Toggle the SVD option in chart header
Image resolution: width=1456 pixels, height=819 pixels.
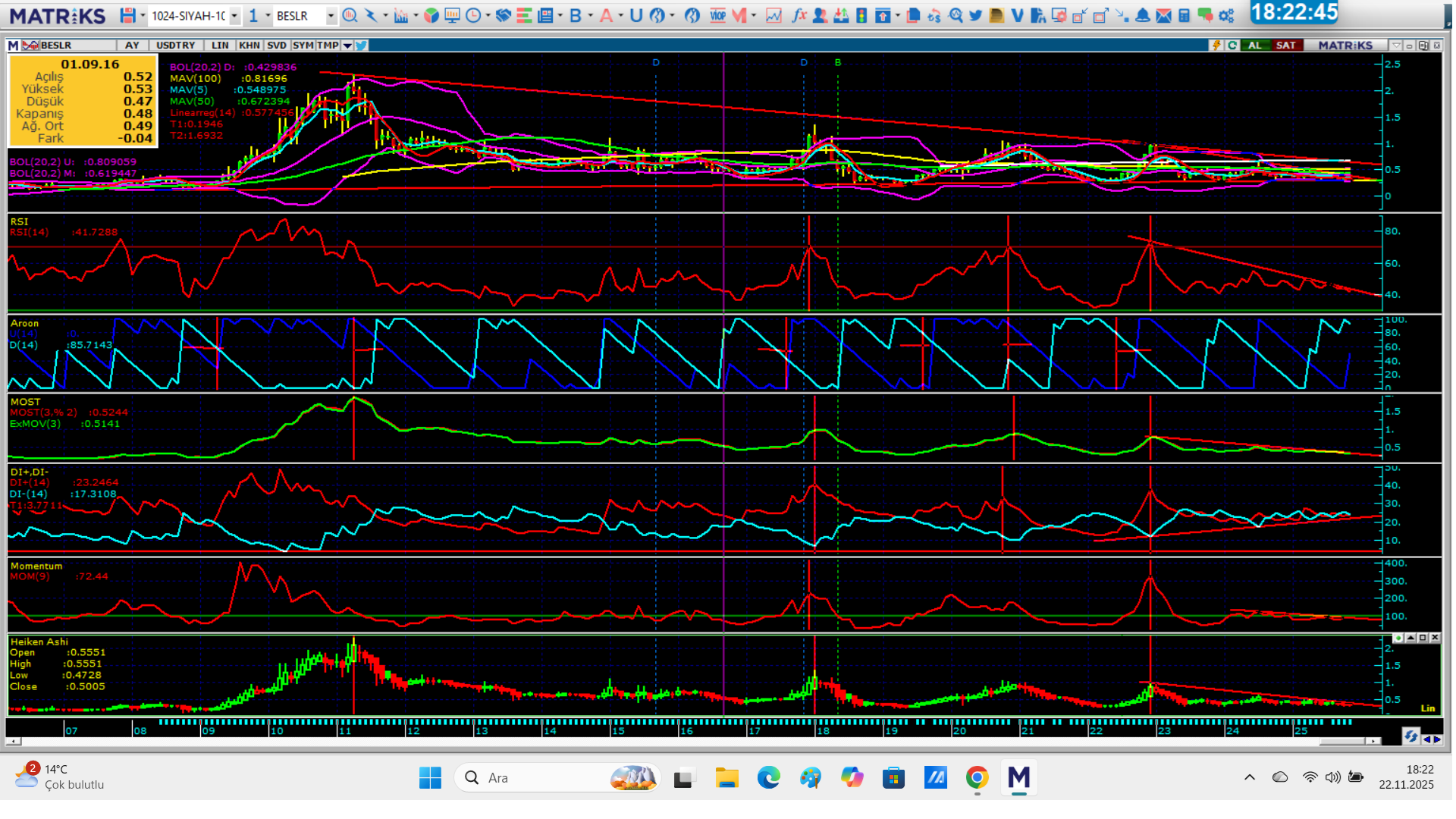277,45
